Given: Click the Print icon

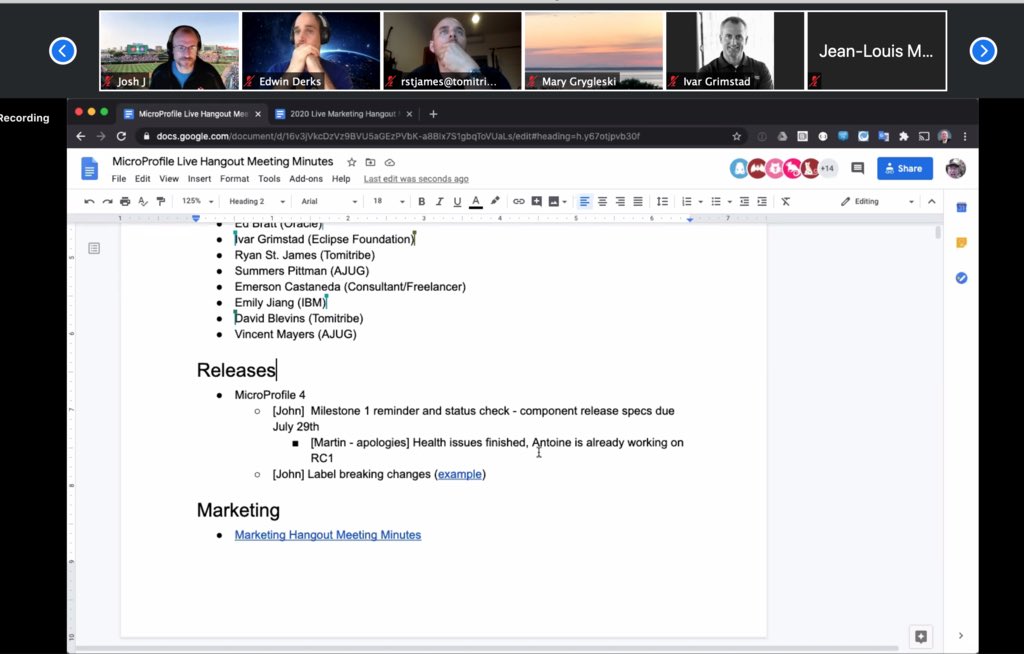Looking at the screenshot, I should (125, 201).
